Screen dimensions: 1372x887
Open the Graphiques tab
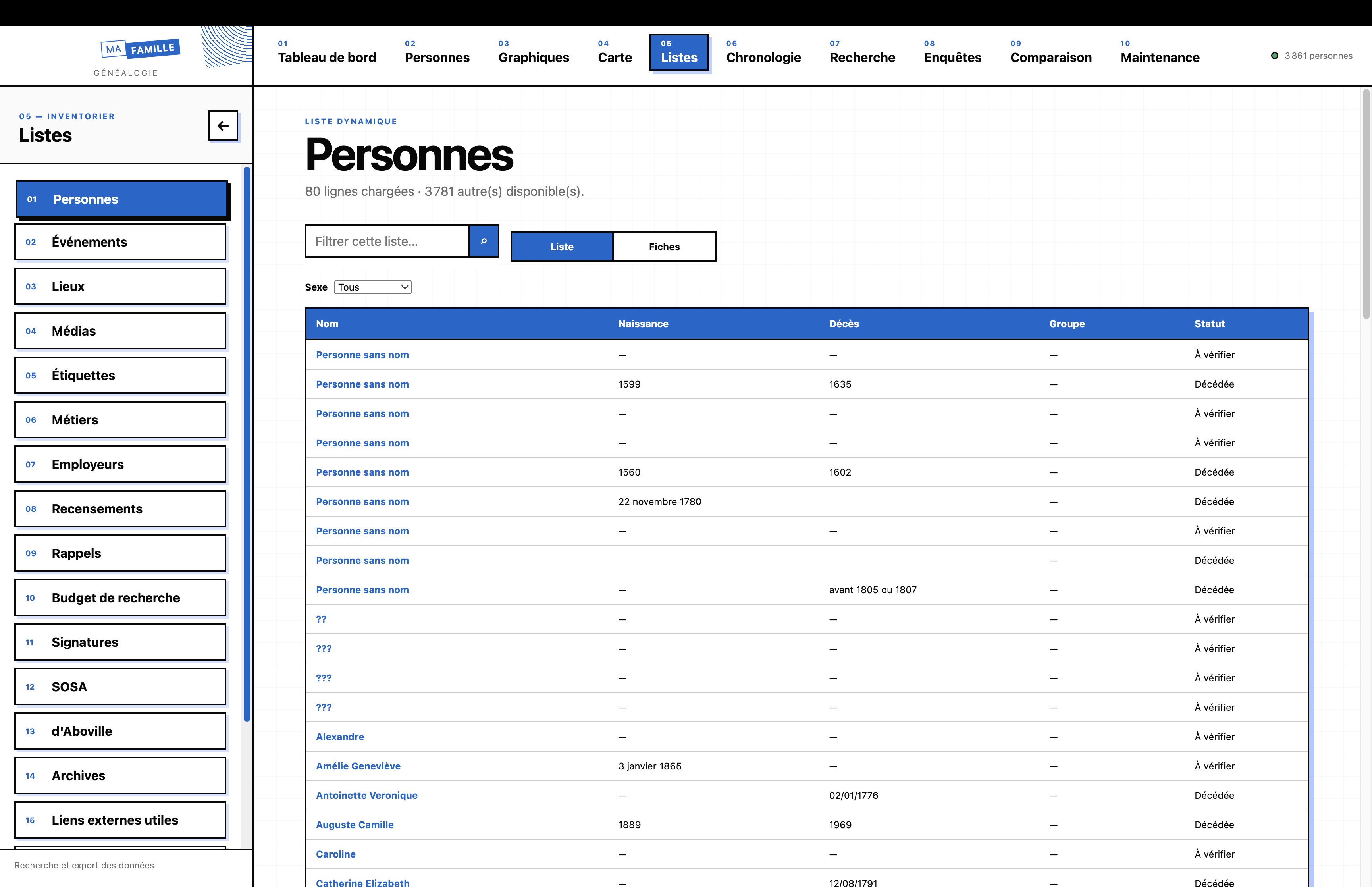pos(534,52)
